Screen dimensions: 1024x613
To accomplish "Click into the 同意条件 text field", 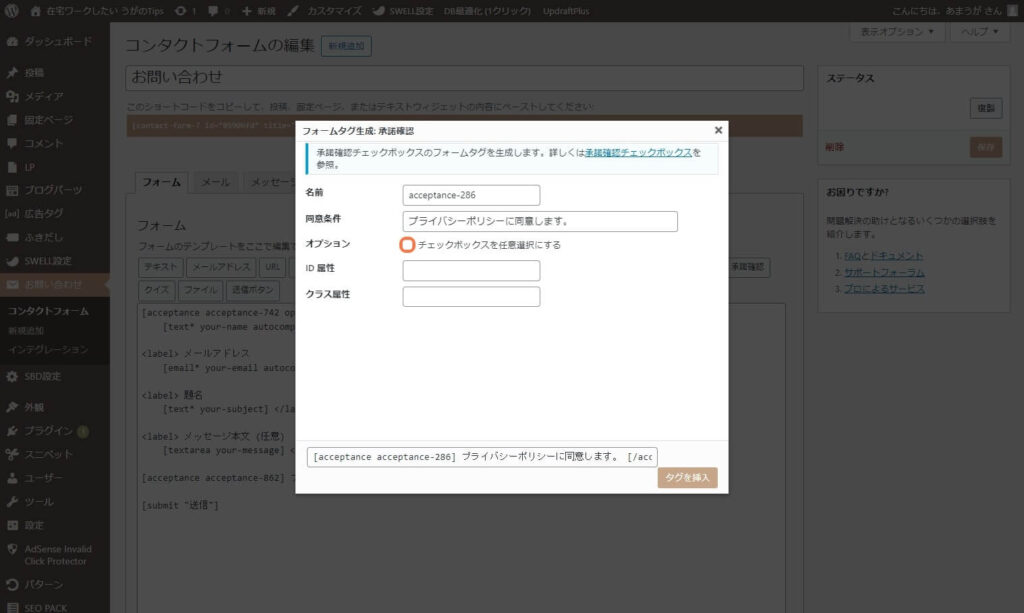I will pyautogui.click(x=540, y=221).
